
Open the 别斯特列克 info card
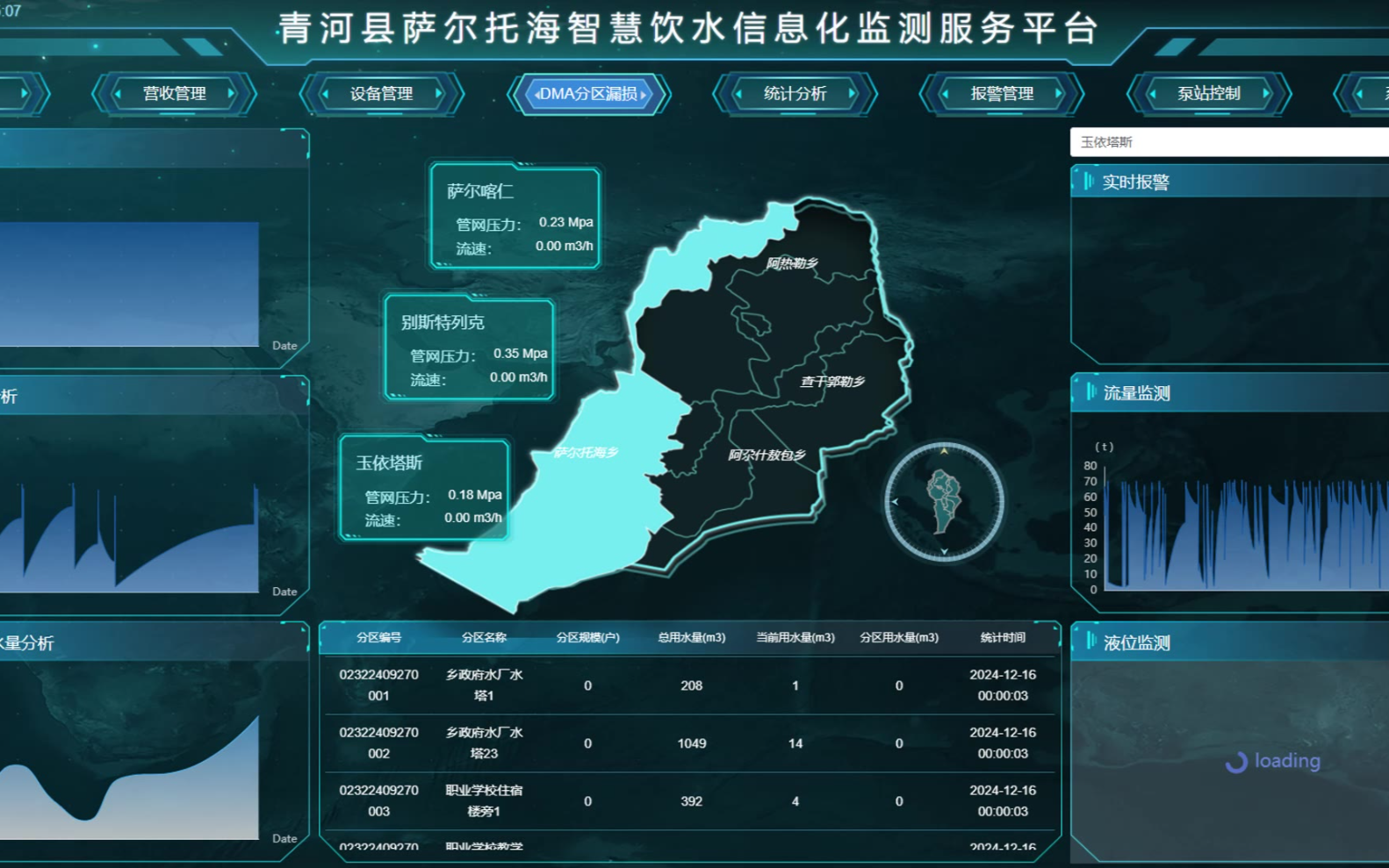coord(470,348)
